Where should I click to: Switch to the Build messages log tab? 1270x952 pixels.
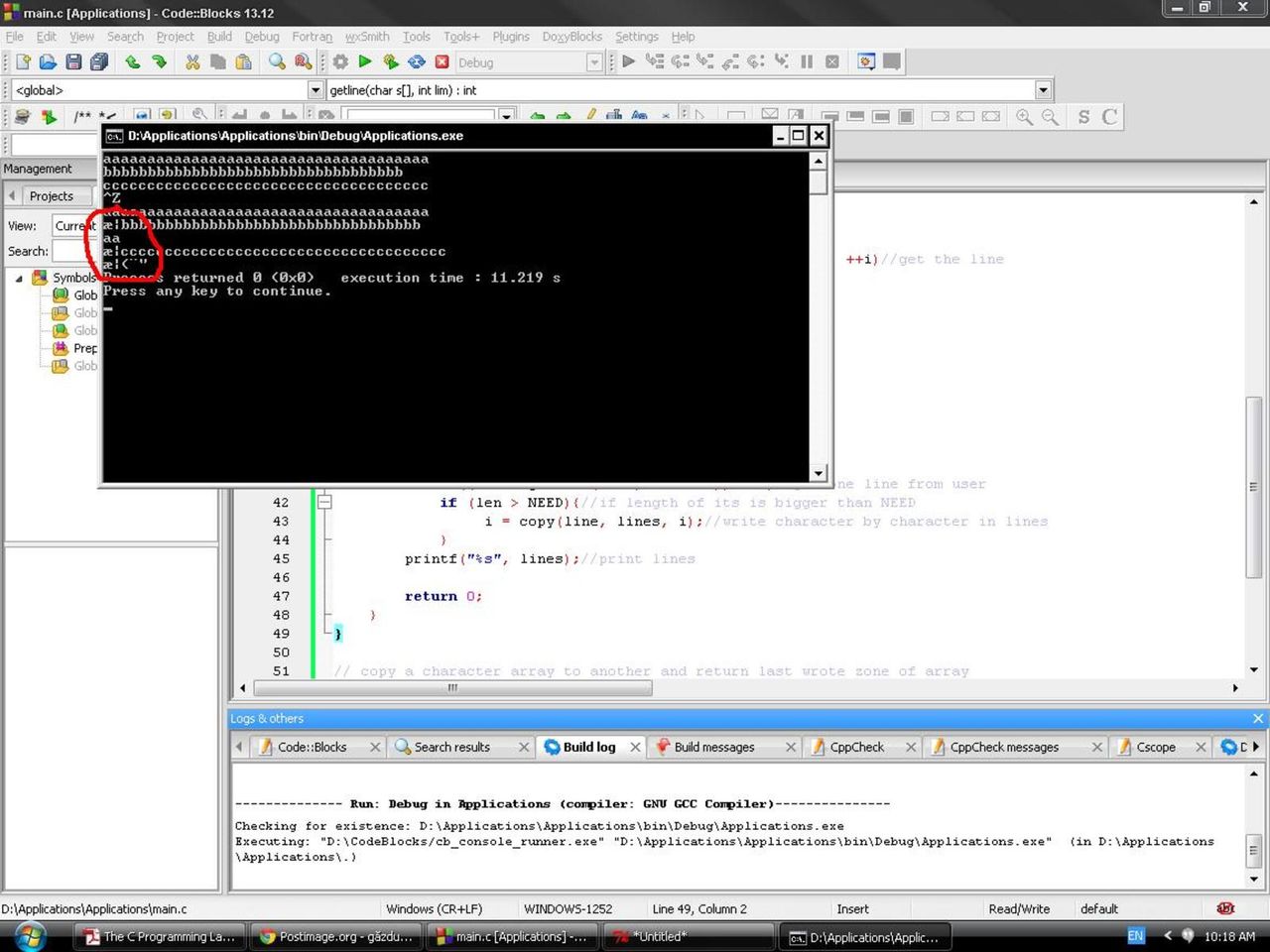(713, 747)
